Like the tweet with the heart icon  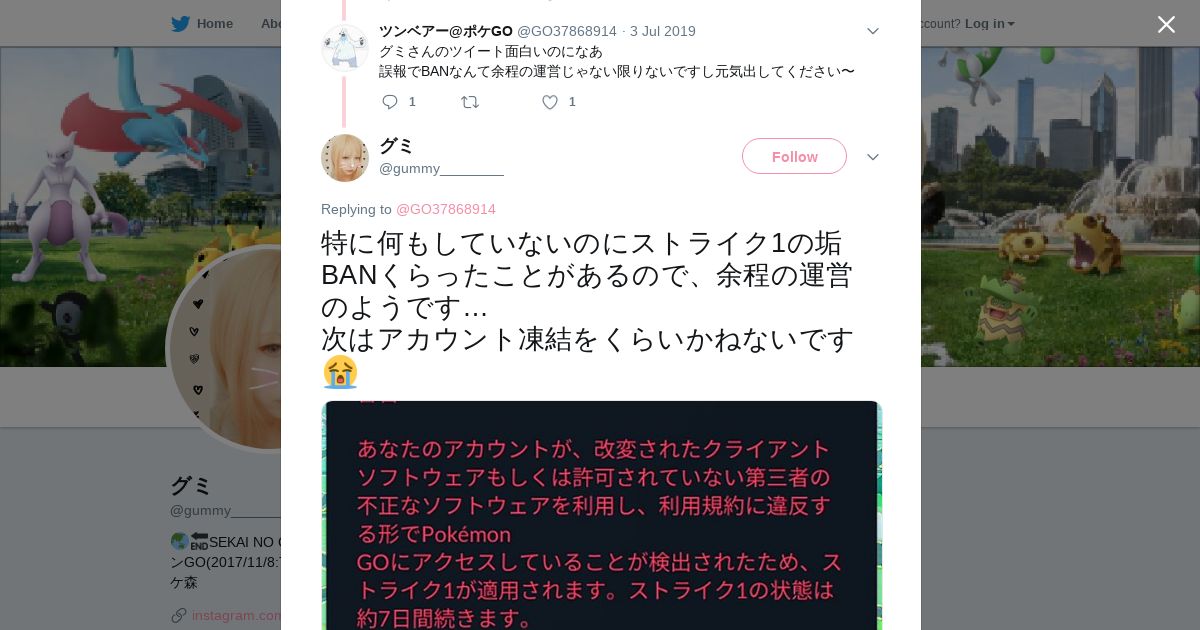point(550,102)
